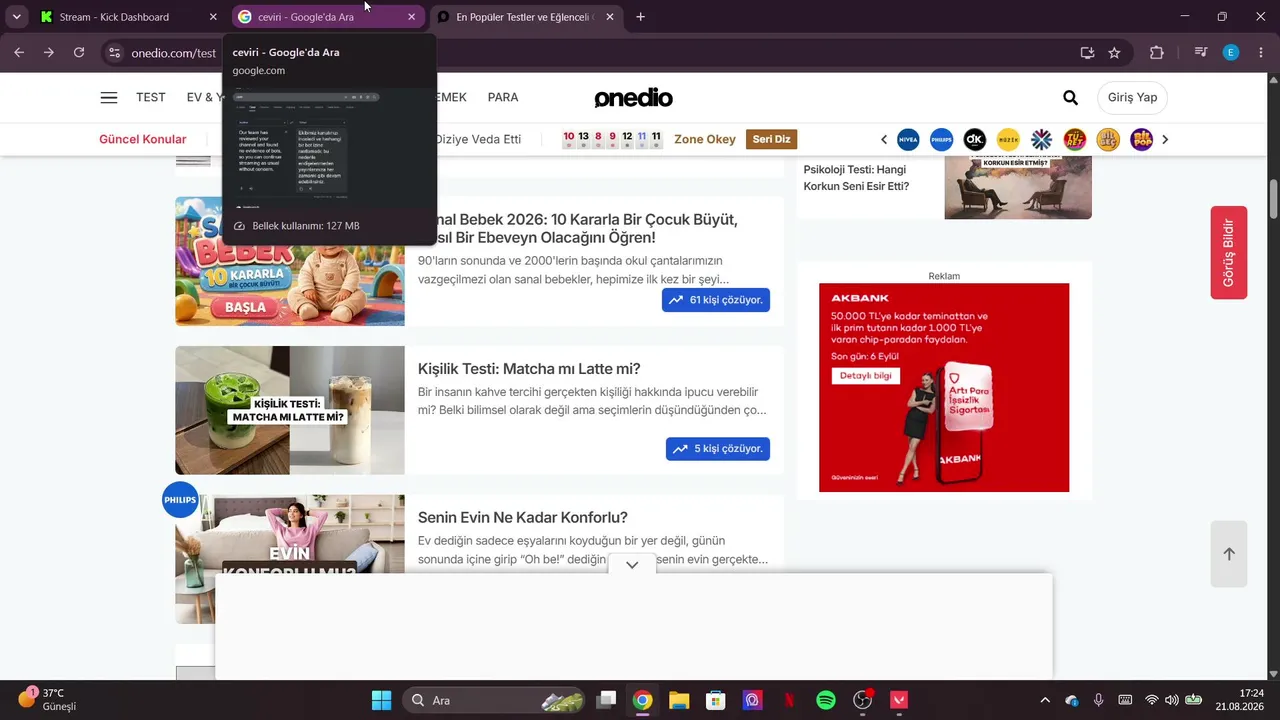
Task: Open the Senin Evin Ne Kadar Konforlu? title
Action: [x=523, y=518]
